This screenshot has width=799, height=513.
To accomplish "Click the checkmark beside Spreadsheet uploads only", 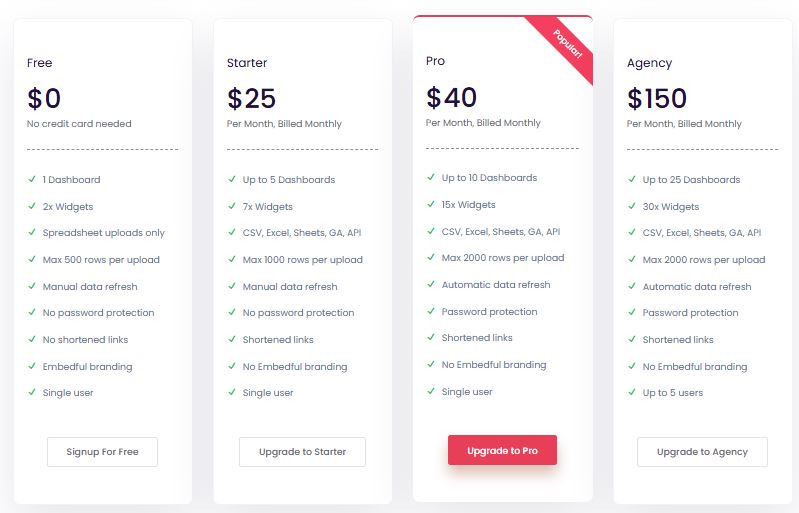I will coord(33,233).
